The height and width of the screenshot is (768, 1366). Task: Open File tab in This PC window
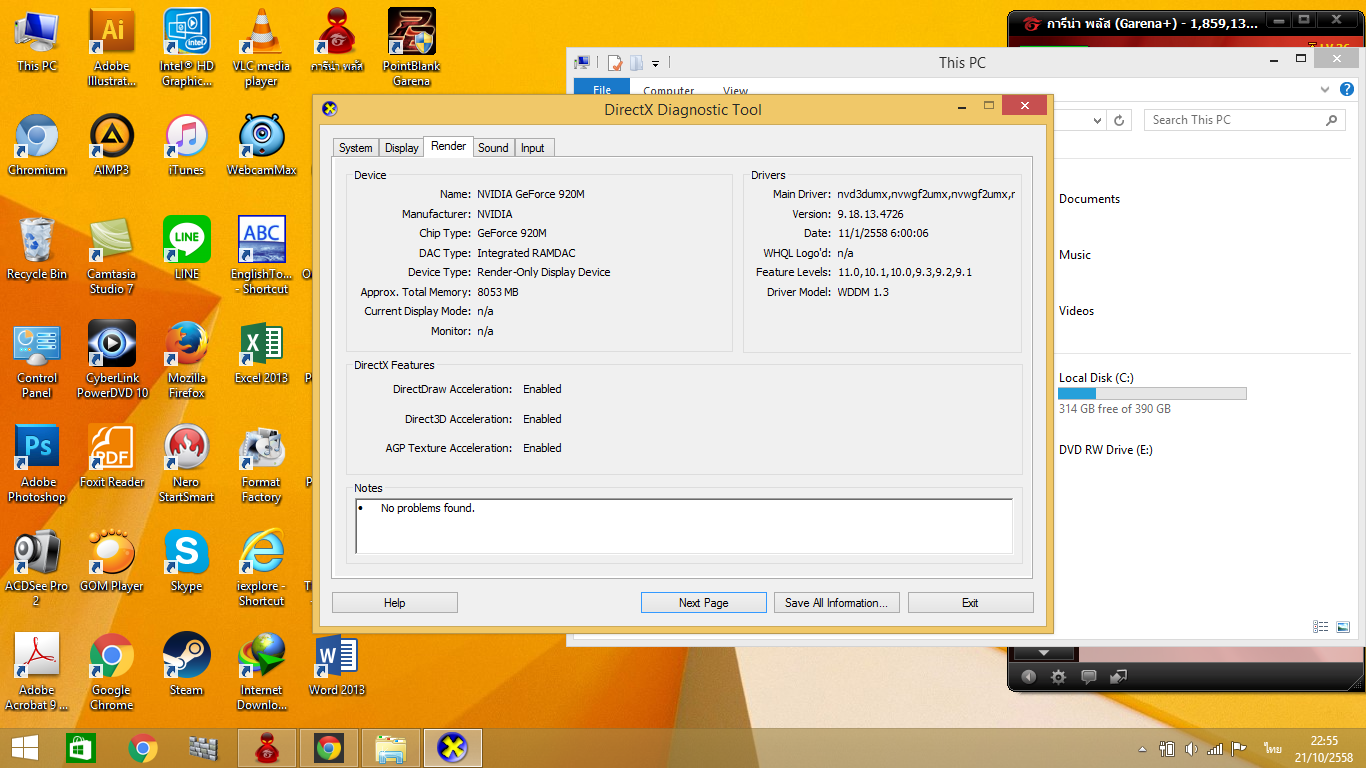(602, 91)
